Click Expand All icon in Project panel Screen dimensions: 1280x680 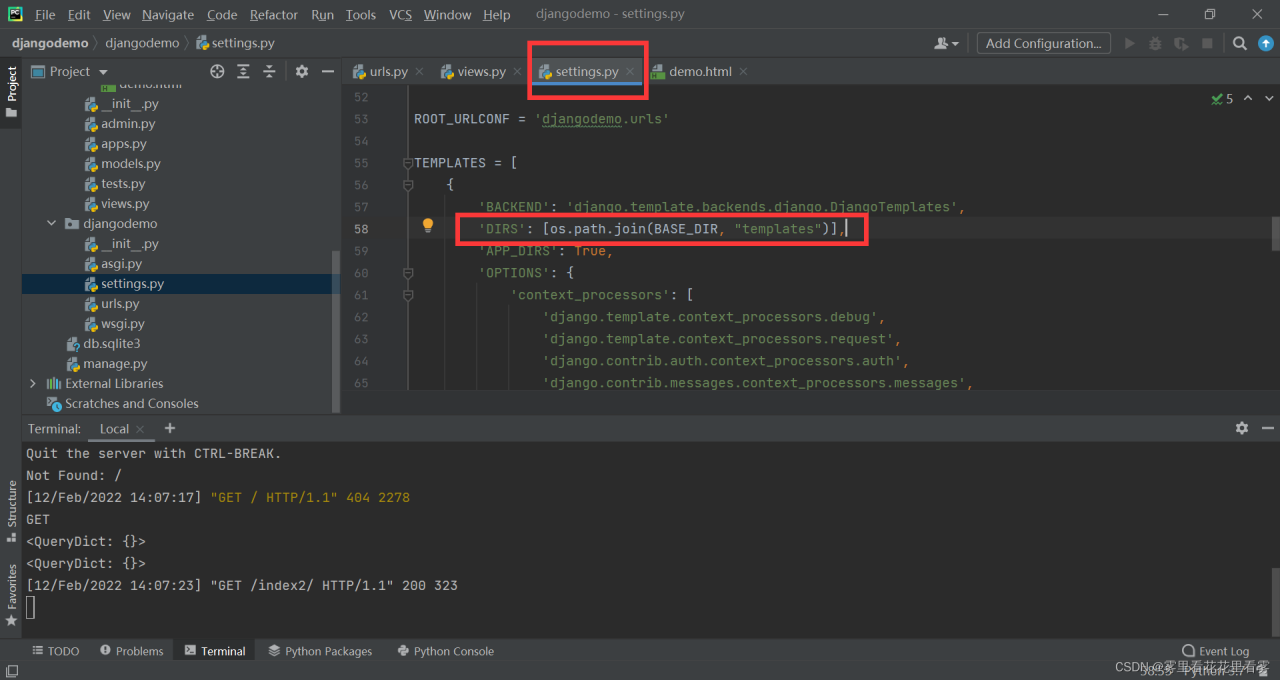point(243,71)
